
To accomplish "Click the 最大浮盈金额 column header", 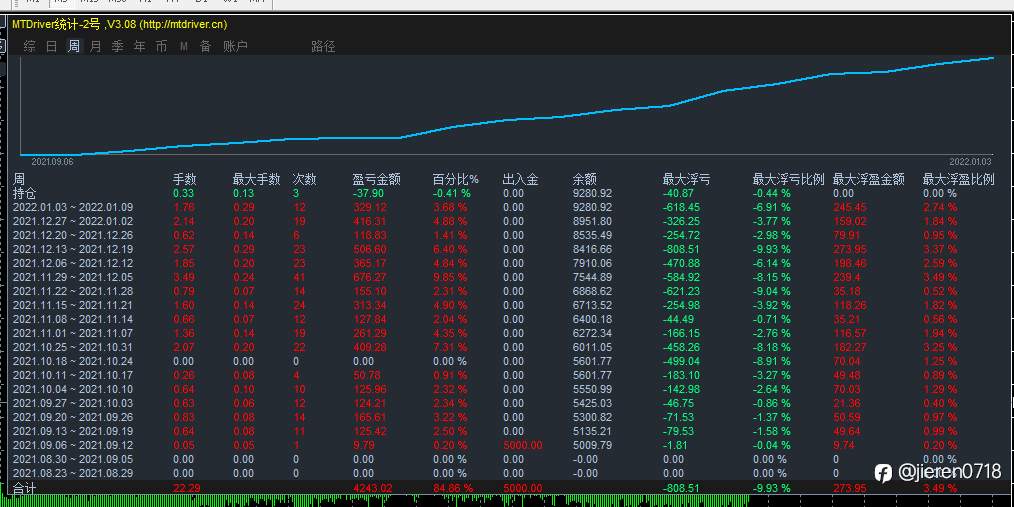I will (x=868, y=179).
